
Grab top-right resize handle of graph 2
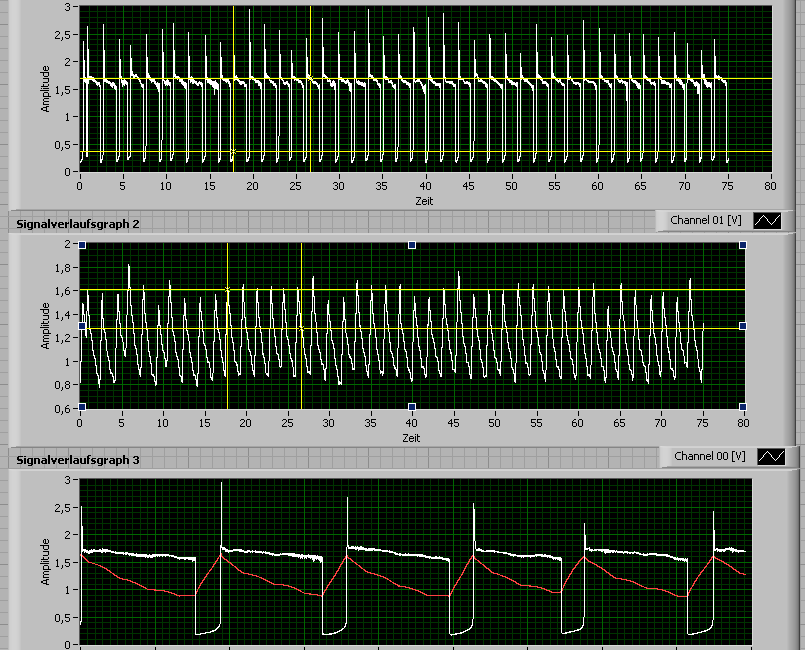click(x=742, y=245)
